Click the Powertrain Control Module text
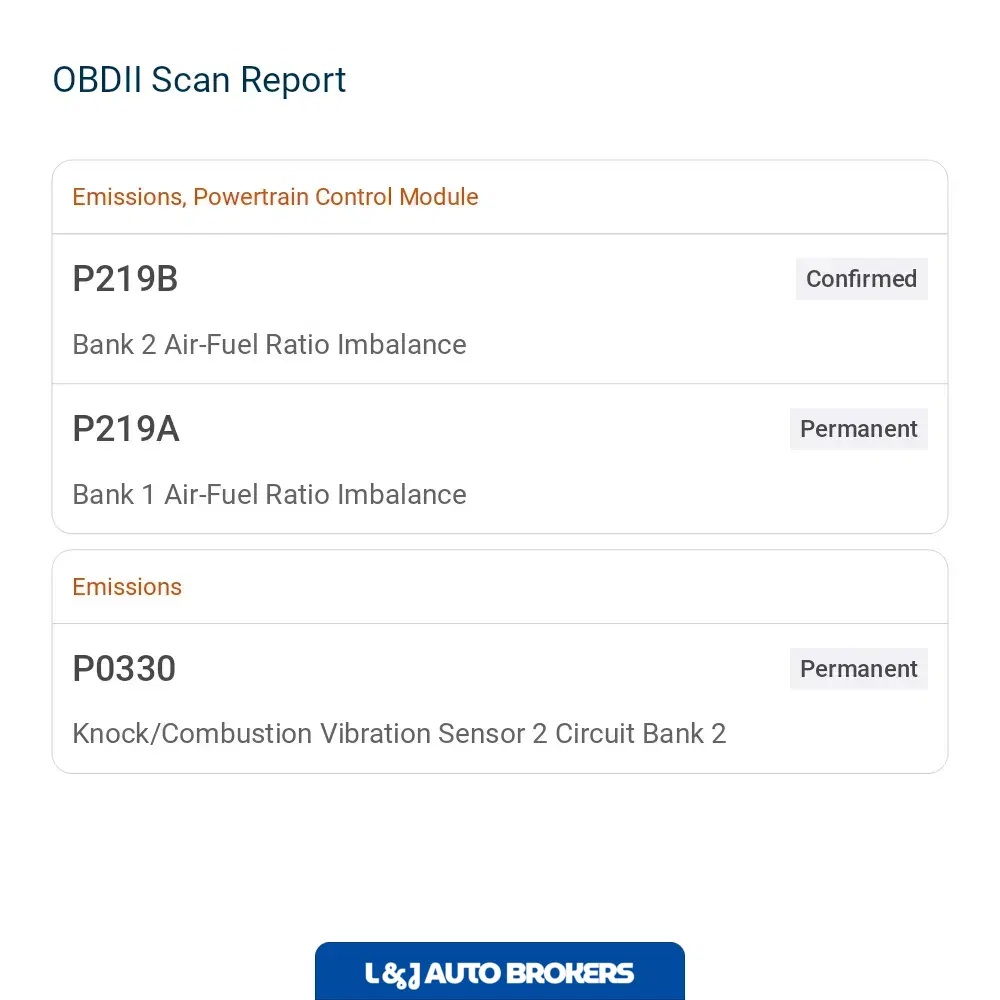The width and height of the screenshot is (1000, 1000). pyautogui.click(x=335, y=197)
